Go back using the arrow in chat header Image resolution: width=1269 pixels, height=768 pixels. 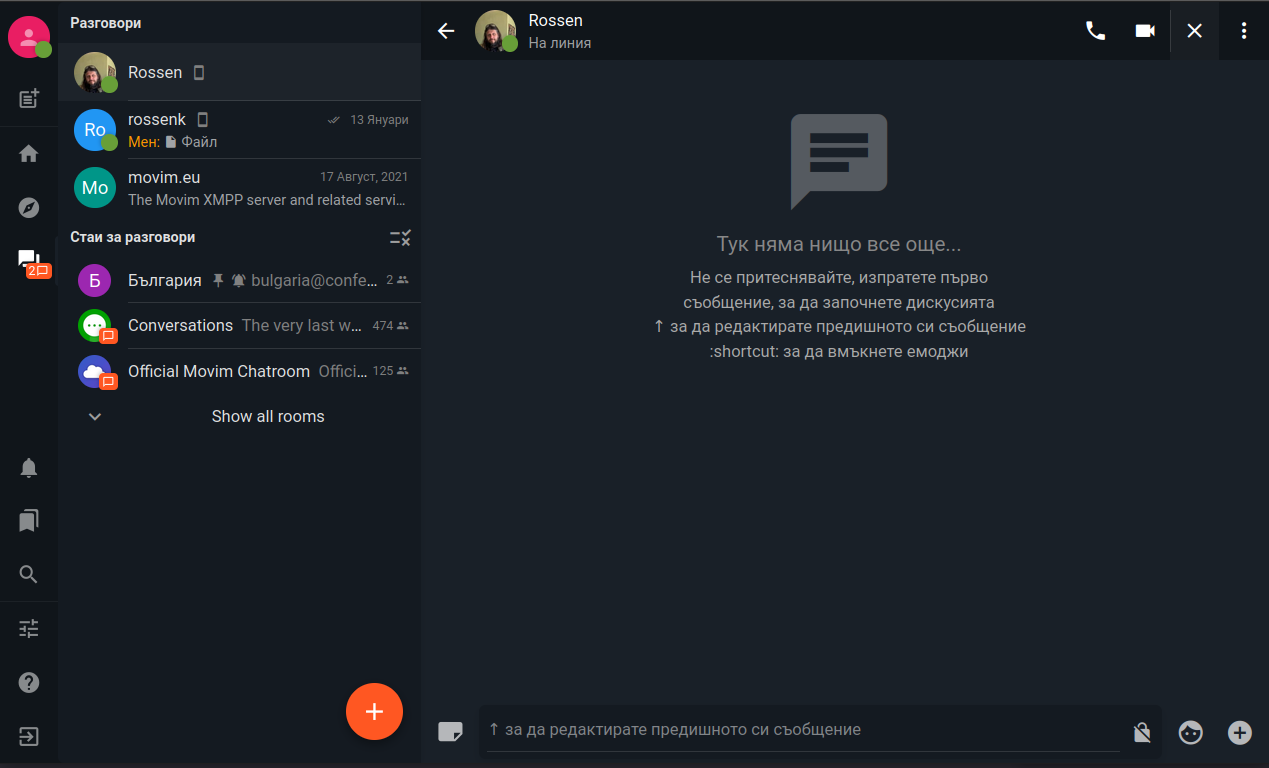coord(446,31)
